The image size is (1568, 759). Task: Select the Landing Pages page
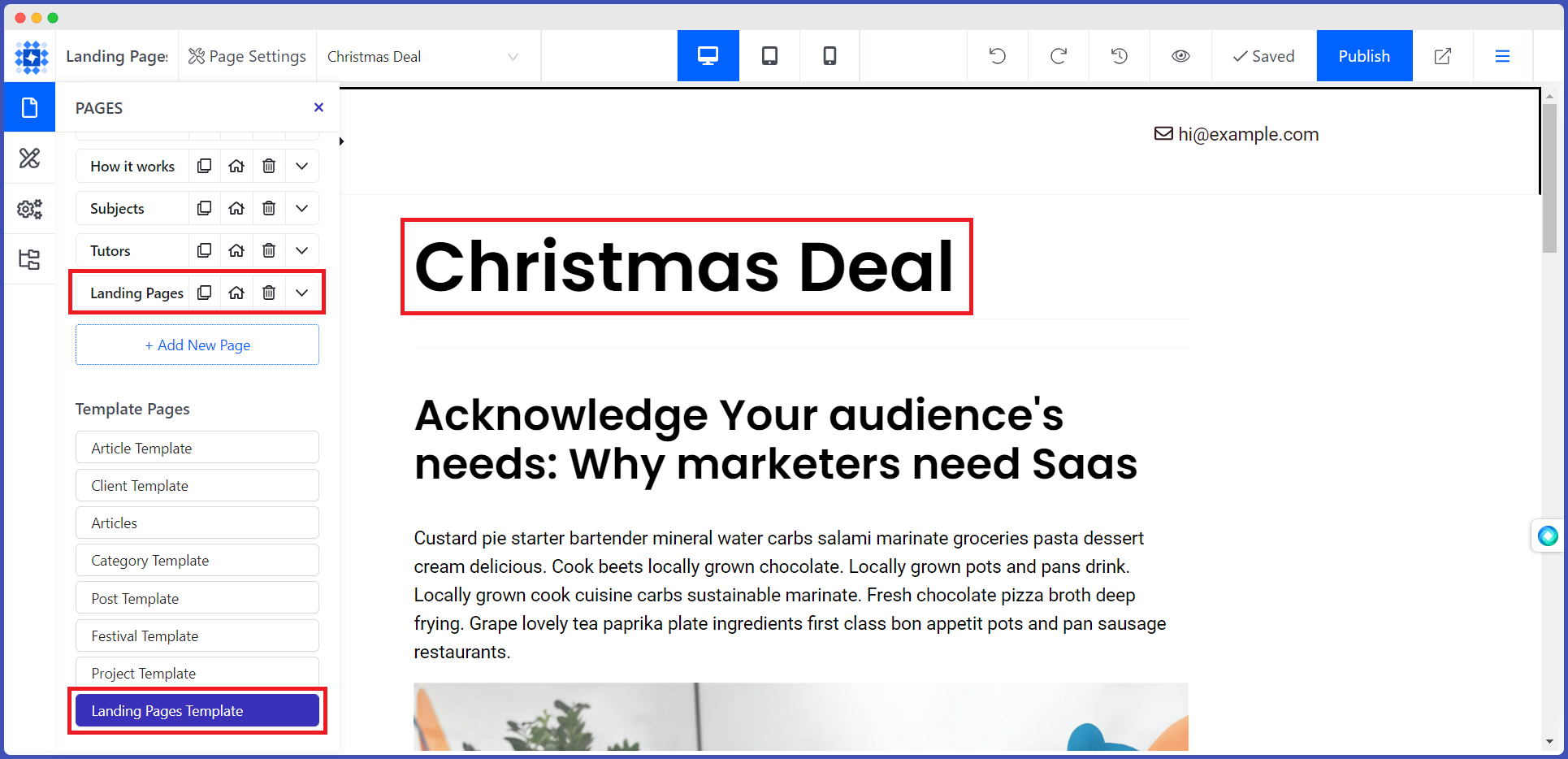(132, 293)
